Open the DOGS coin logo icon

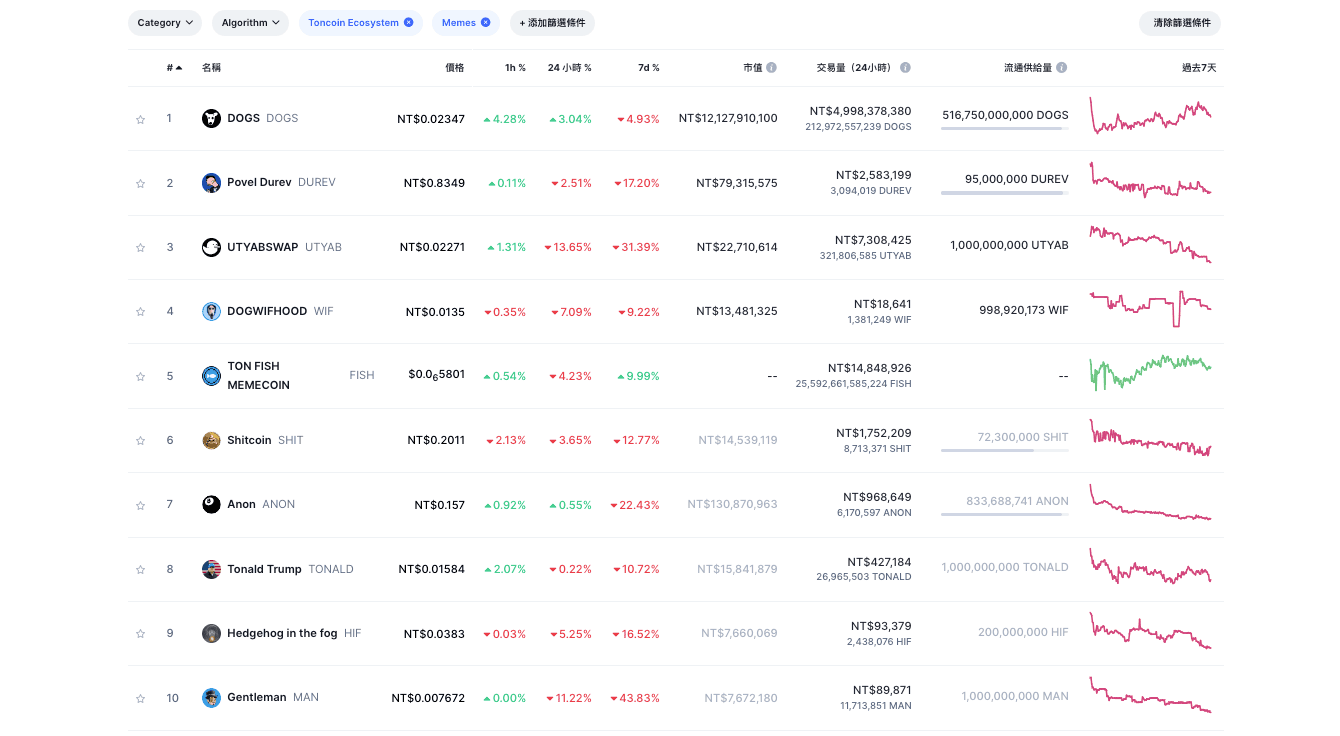[211, 118]
